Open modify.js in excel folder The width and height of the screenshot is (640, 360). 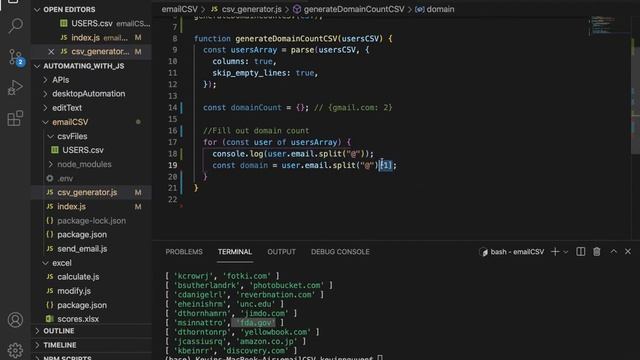click(91, 291)
